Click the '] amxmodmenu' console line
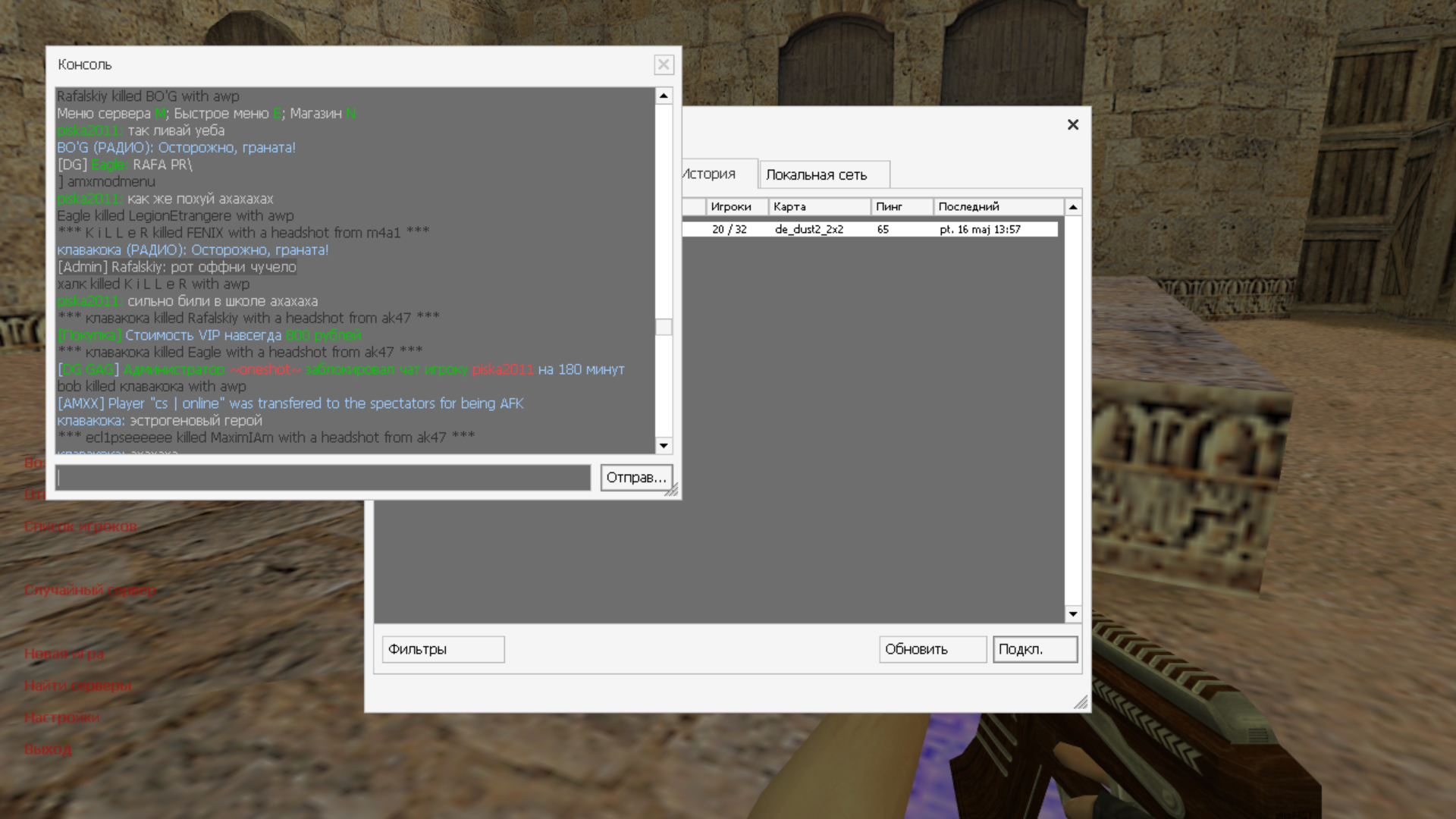This screenshot has height=819, width=1456. (x=106, y=182)
